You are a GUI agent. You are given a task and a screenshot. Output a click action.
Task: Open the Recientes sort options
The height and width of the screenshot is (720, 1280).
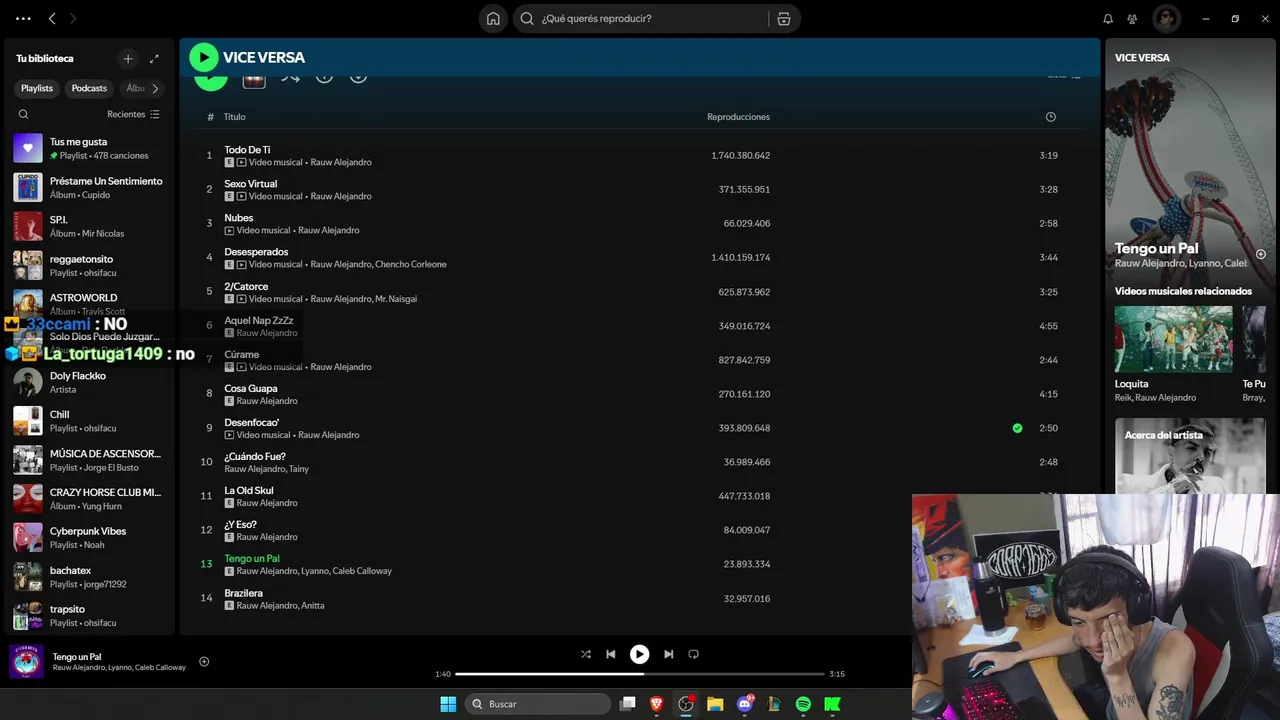[133, 114]
